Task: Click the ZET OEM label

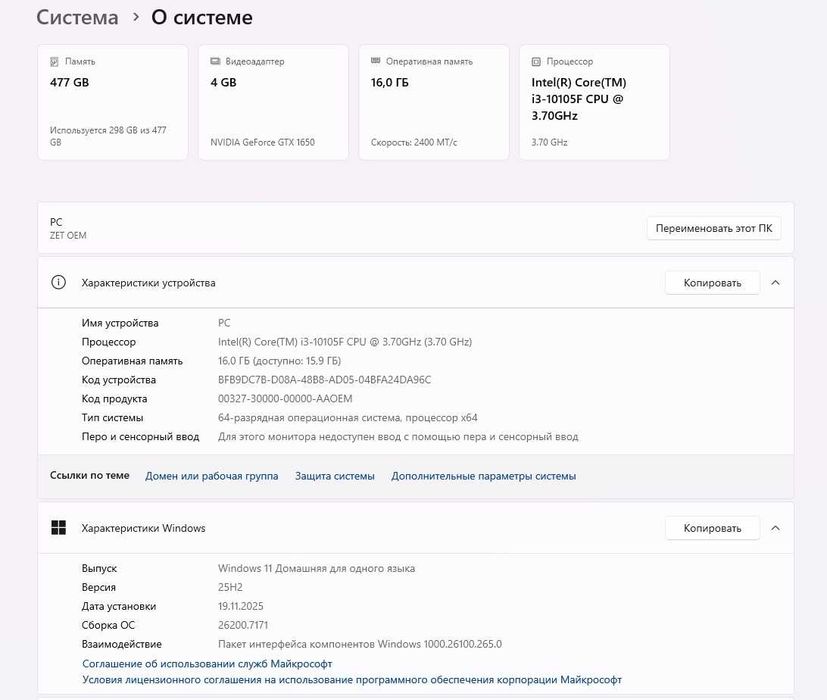Action: coord(68,235)
